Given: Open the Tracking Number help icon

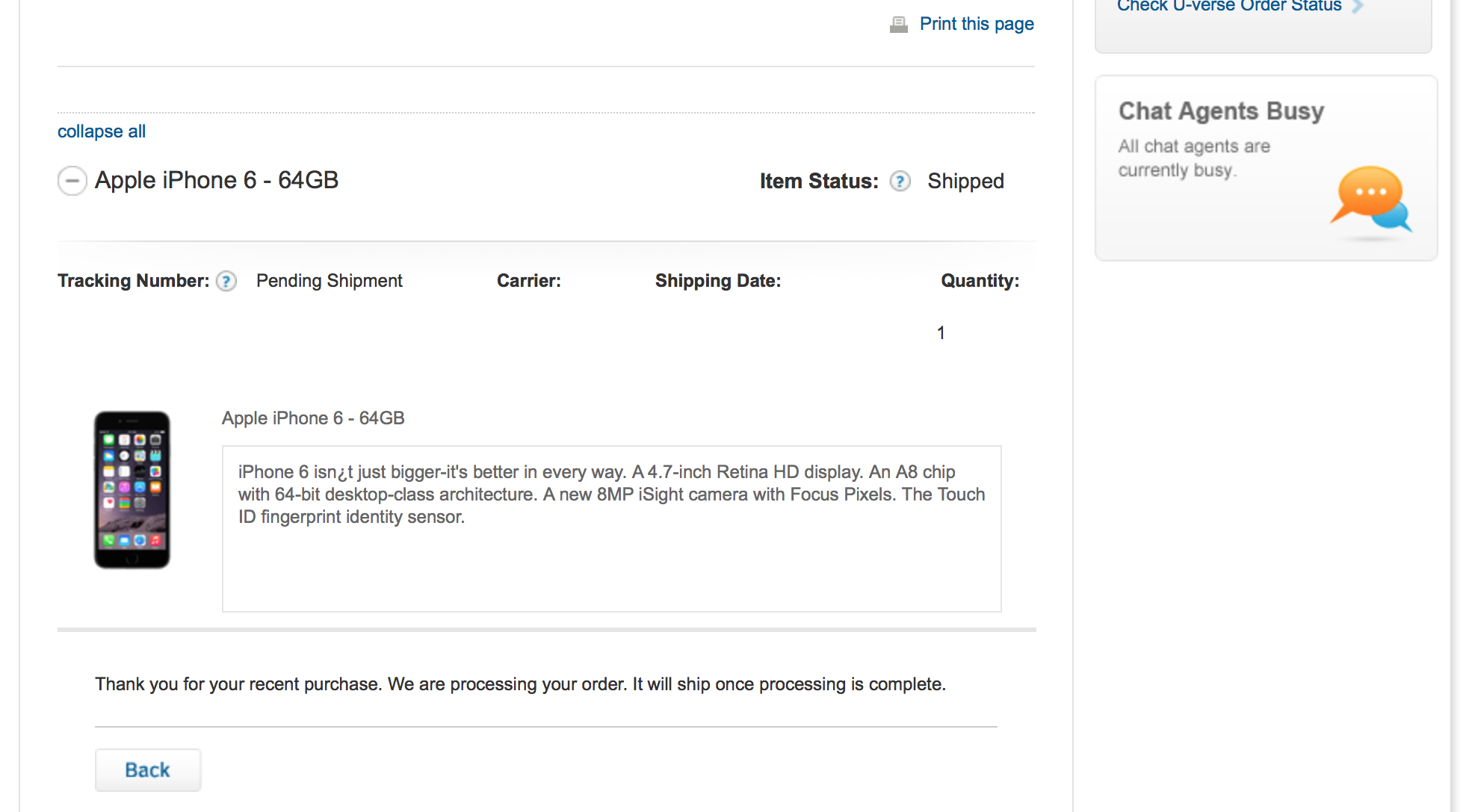Looking at the screenshot, I should pos(226,282).
